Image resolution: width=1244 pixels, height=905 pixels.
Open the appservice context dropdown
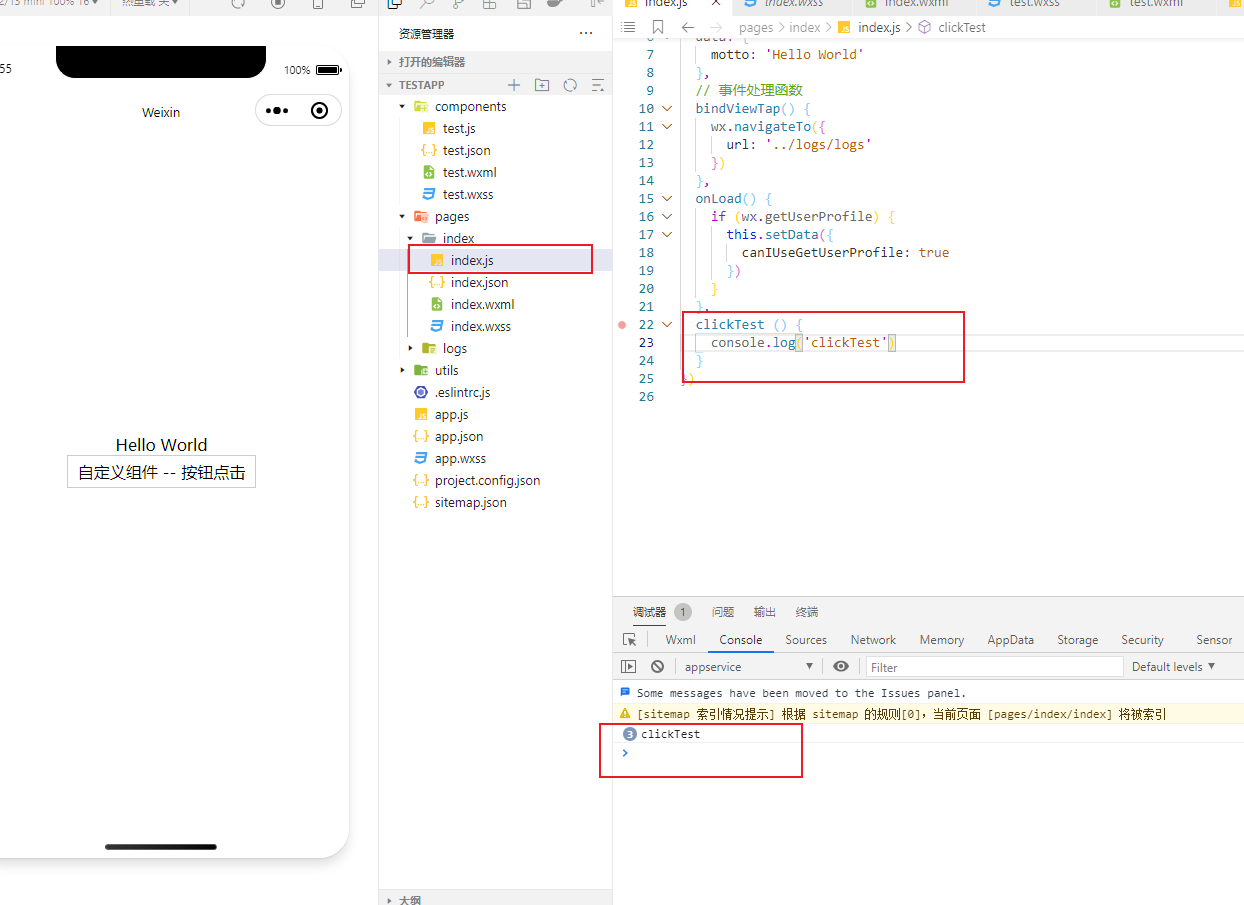pyautogui.click(x=748, y=667)
